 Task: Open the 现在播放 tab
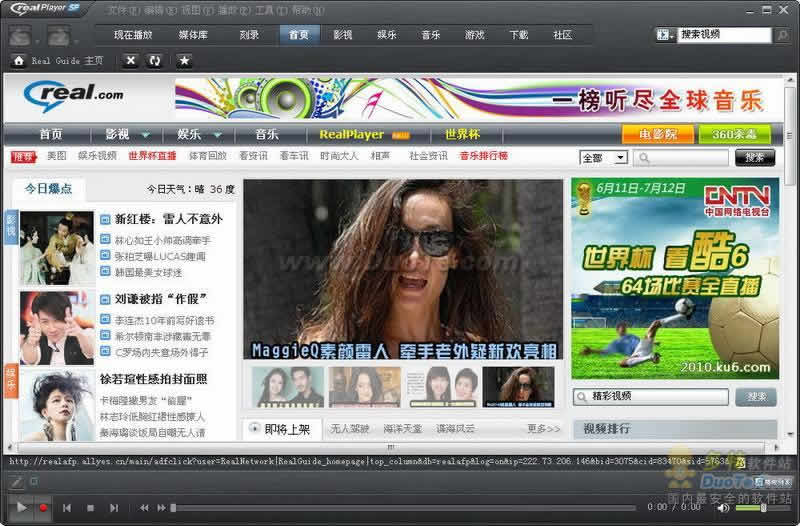133,35
